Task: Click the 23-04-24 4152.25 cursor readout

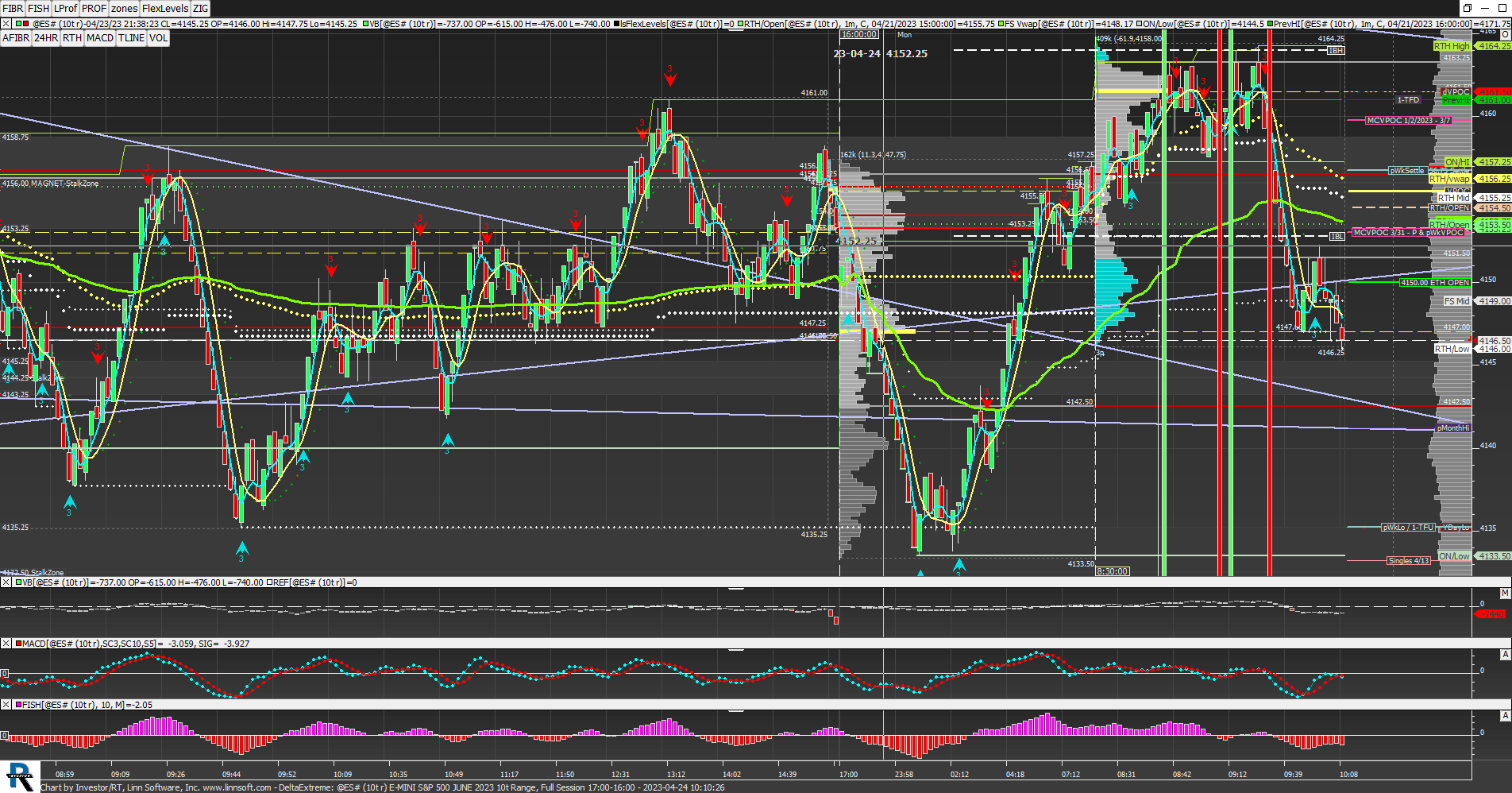Action: [x=880, y=53]
